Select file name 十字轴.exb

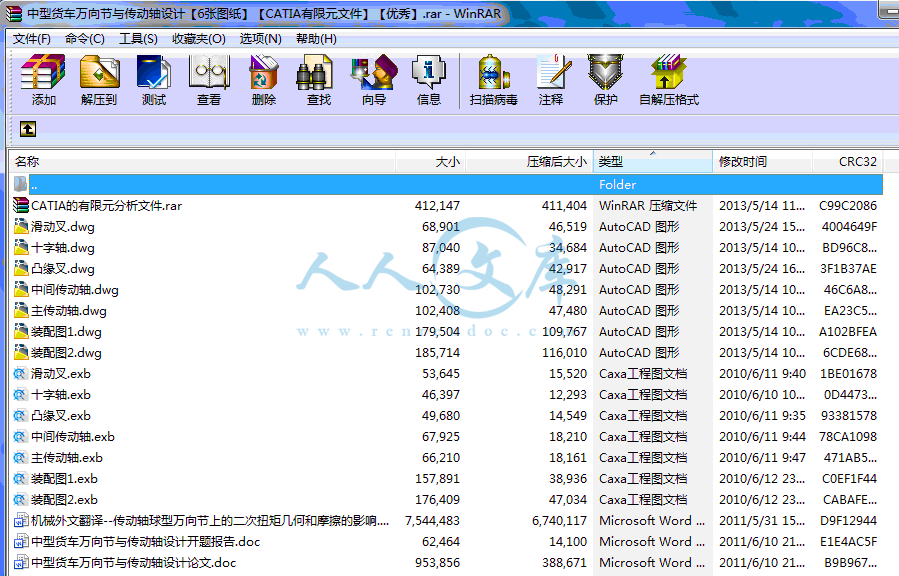coord(61,395)
